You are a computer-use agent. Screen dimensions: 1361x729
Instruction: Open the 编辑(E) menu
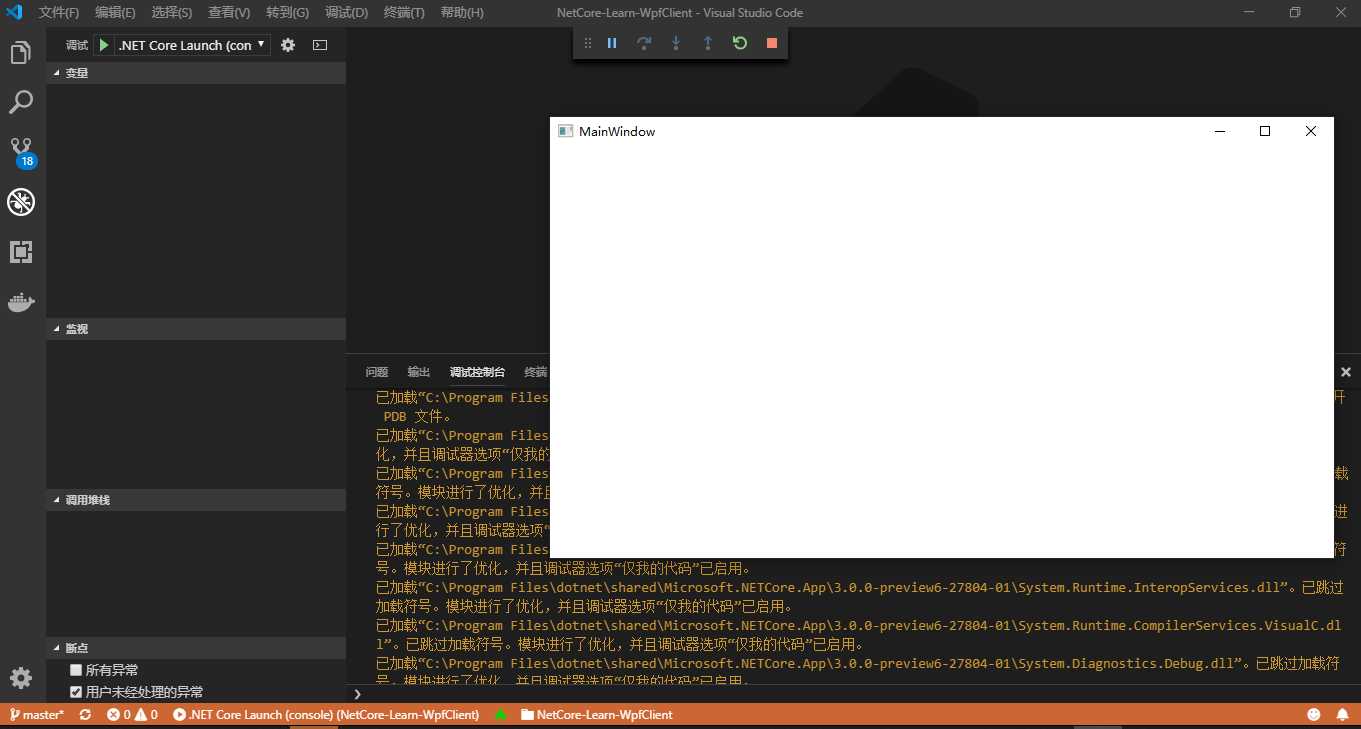(x=115, y=12)
